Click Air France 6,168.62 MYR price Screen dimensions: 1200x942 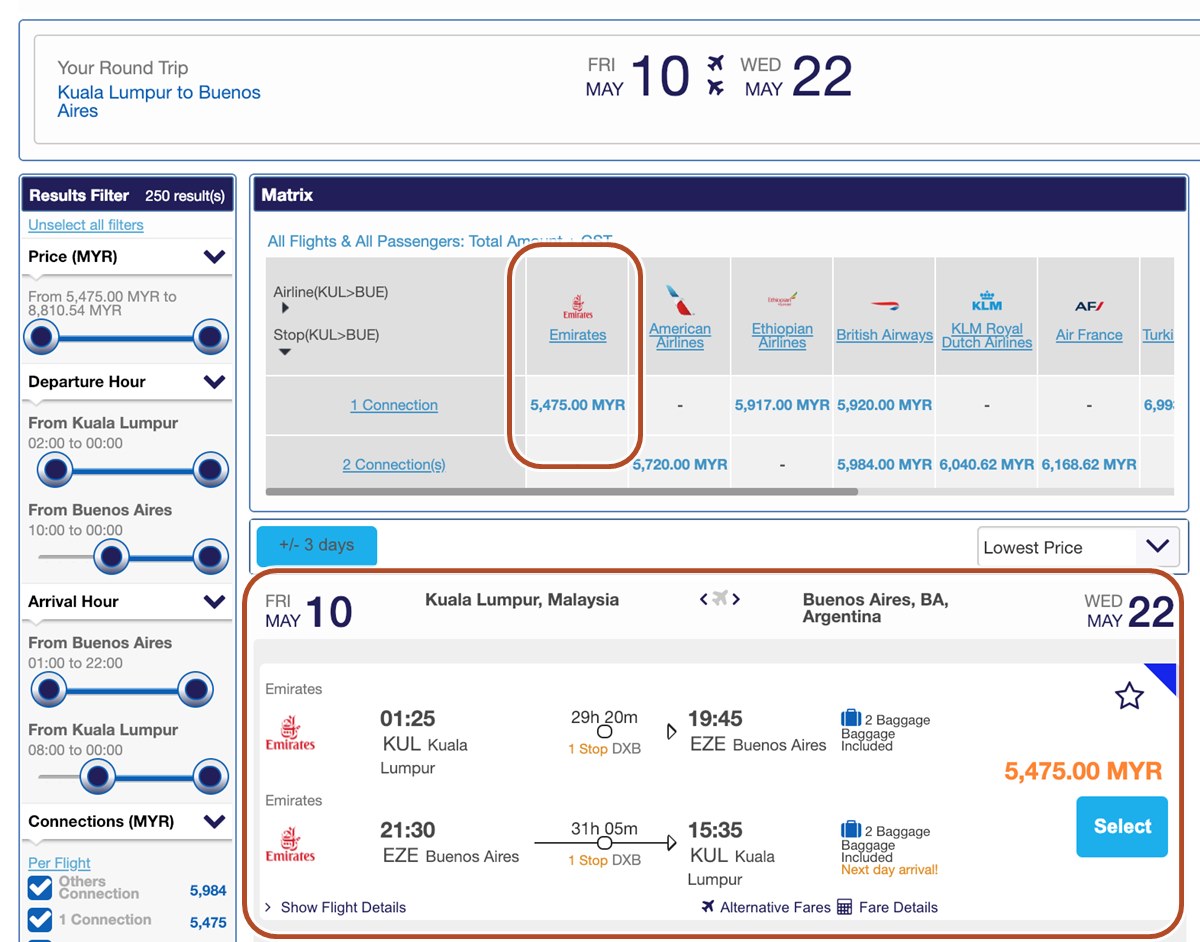1089,464
